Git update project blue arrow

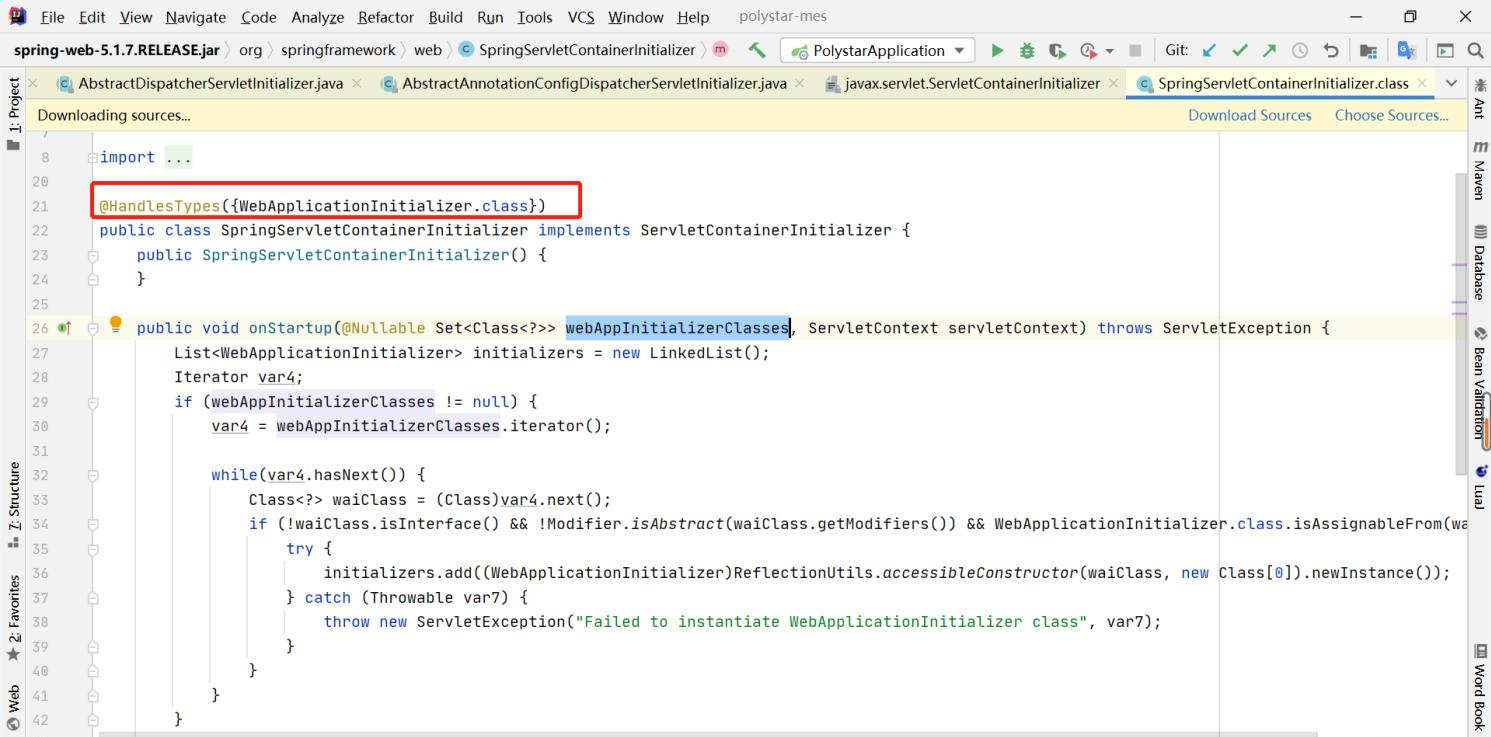[1209, 50]
